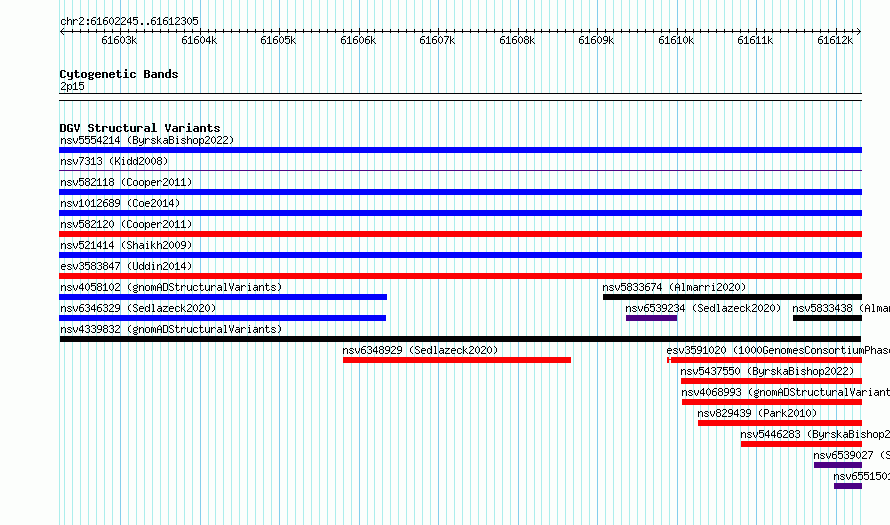
Task: Select the black nsv5833674 variant bar
Action: click(732, 297)
